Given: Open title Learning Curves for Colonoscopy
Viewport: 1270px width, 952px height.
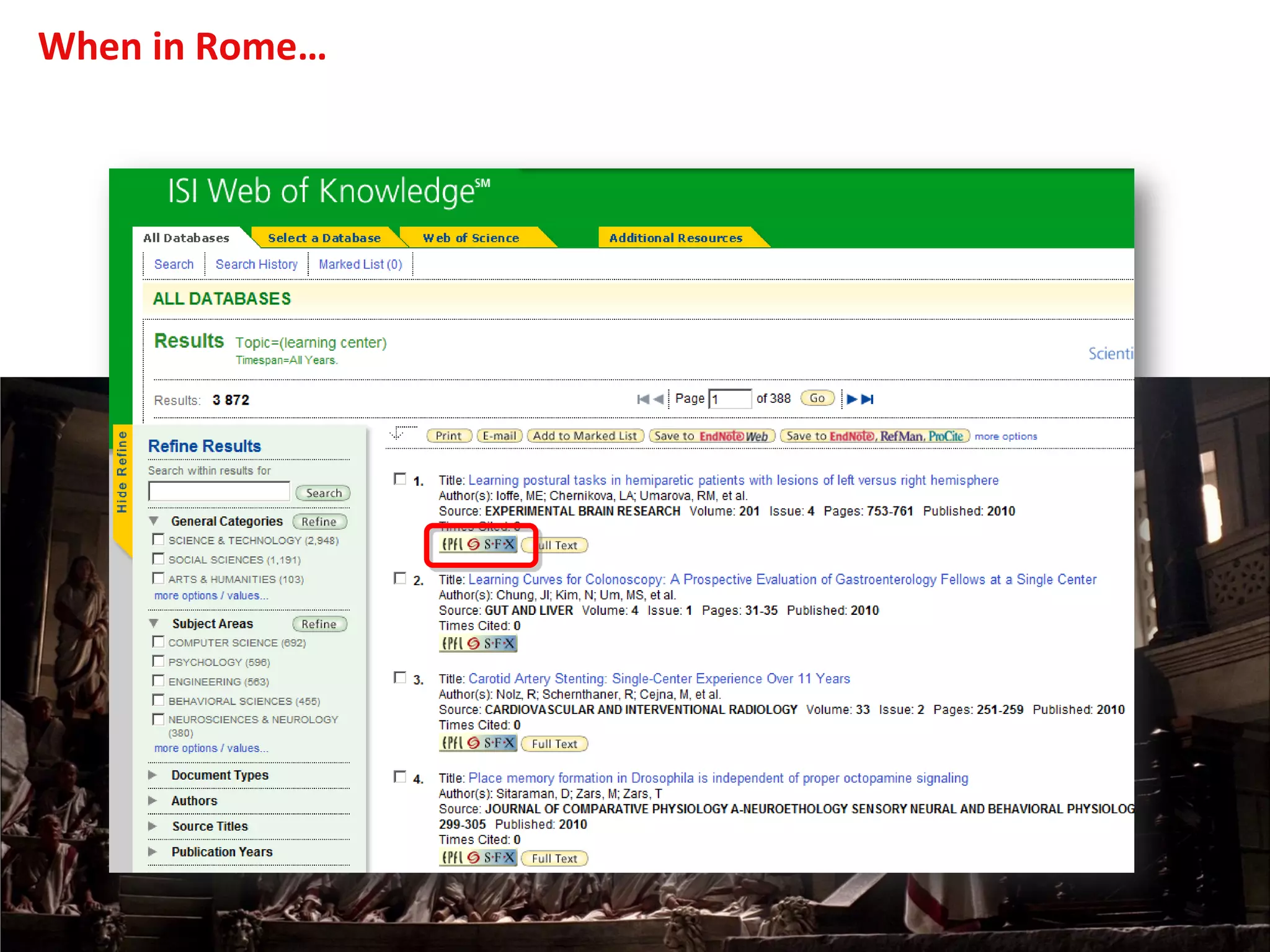Looking at the screenshot, I should (x=783, y=580).
